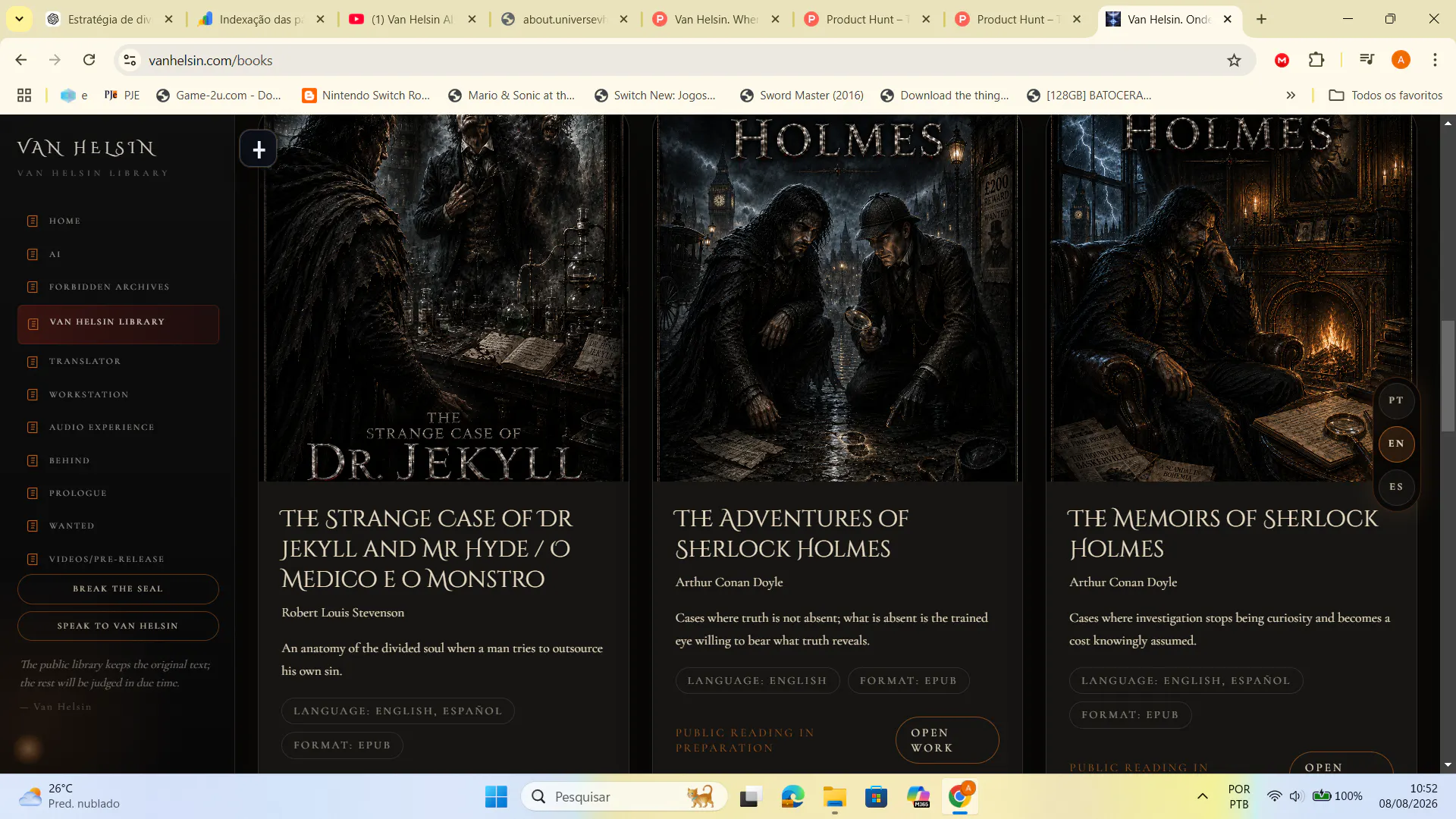The width and height of the screenshot is (1456, 819).
Task: Open the Chrome three-dot menu
Action: (1435, 60)
